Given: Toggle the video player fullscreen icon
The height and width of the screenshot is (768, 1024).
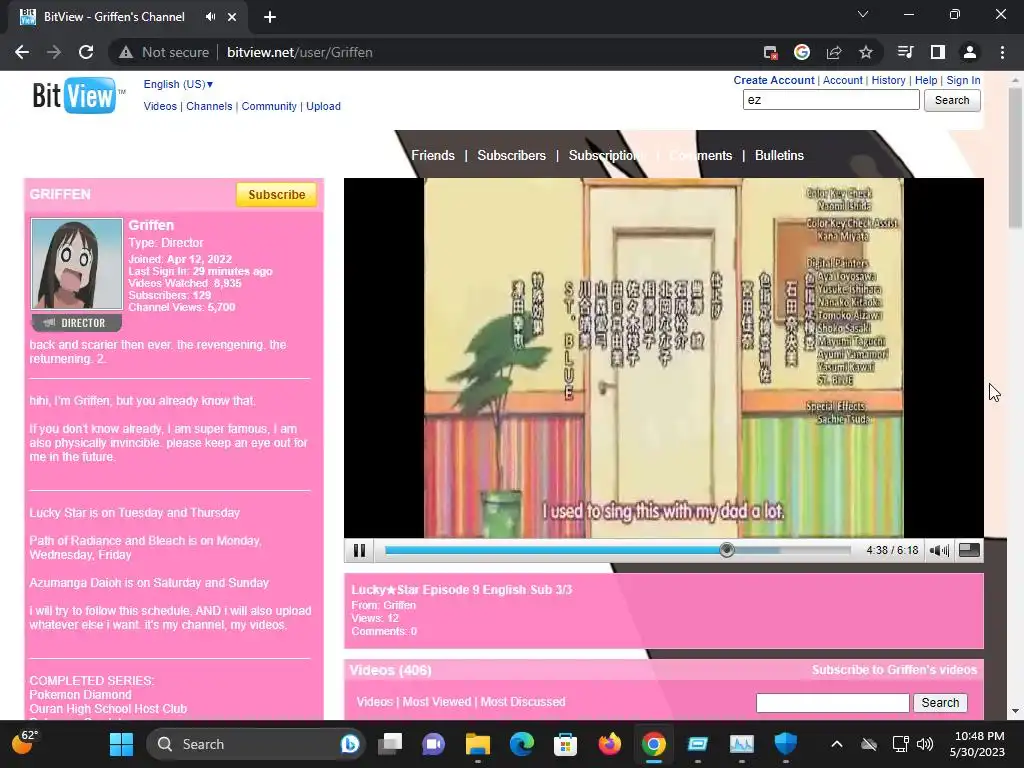Looking at the screenshot, I should (968, 551).
